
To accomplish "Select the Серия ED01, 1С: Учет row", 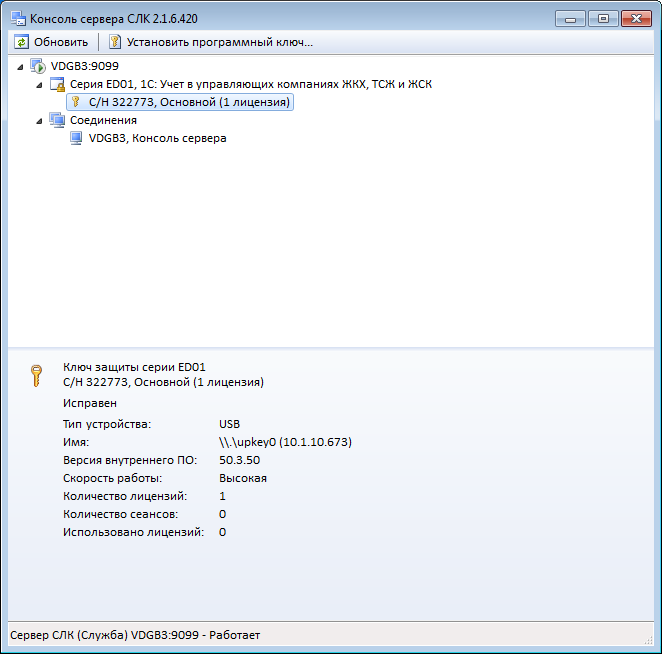I will point(251,84).
